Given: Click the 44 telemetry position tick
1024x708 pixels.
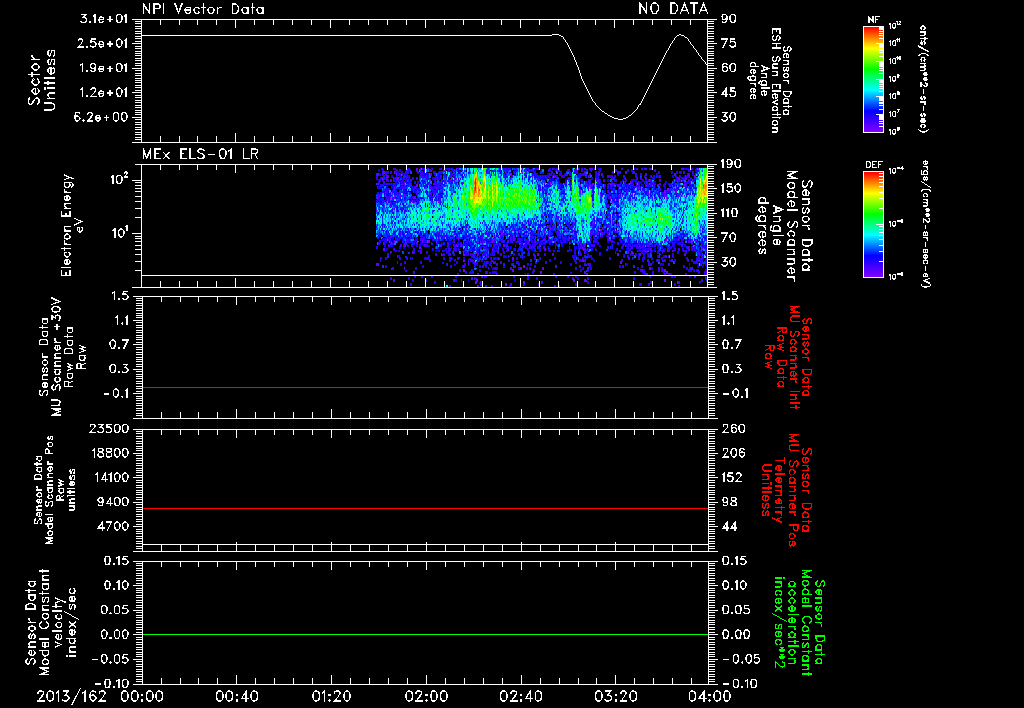Looking at the screenshot, I should [x=729, y=526].
